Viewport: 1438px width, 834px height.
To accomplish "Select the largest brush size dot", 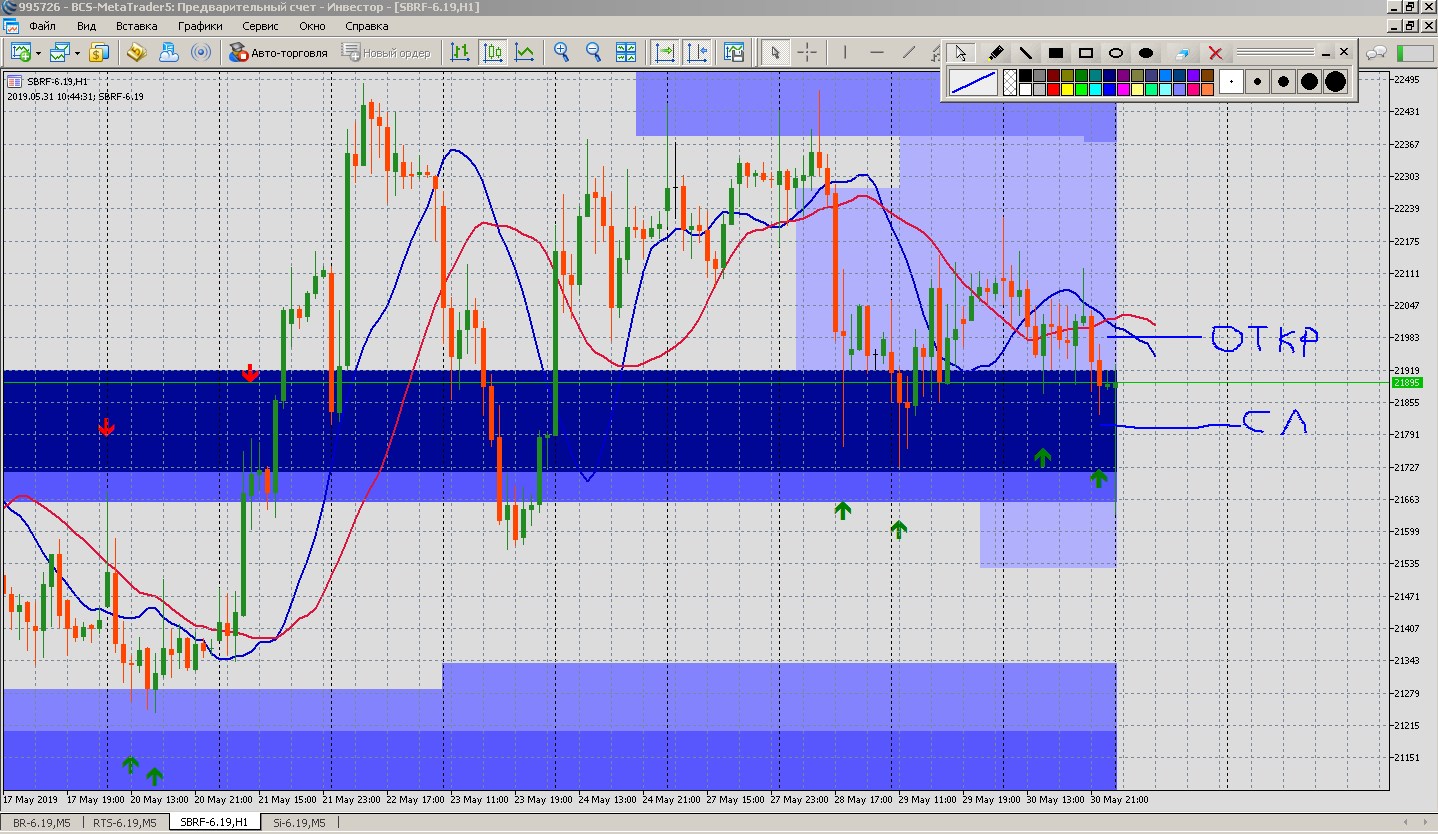I will click(x=1336, y=82).
